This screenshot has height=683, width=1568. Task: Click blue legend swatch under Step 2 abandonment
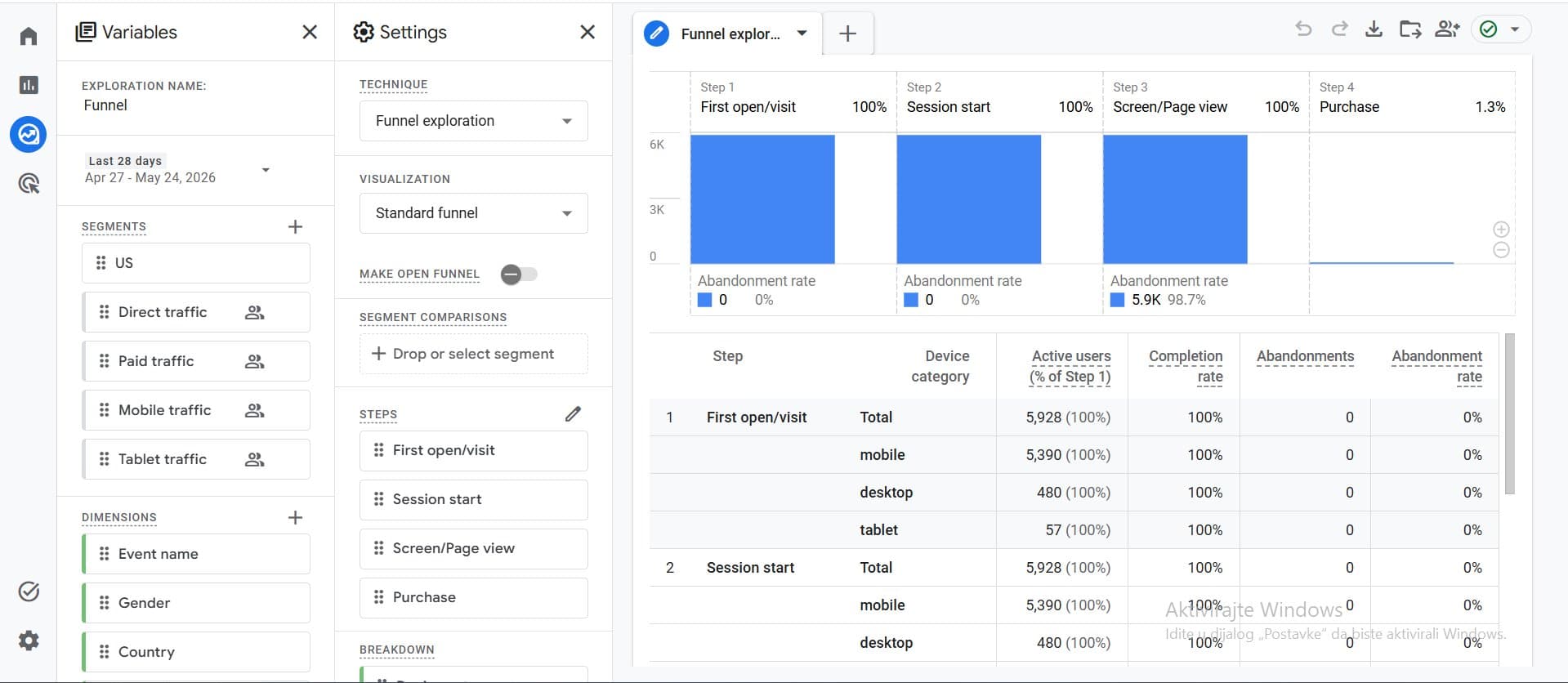pyautogui.click(x=911, y=300)
